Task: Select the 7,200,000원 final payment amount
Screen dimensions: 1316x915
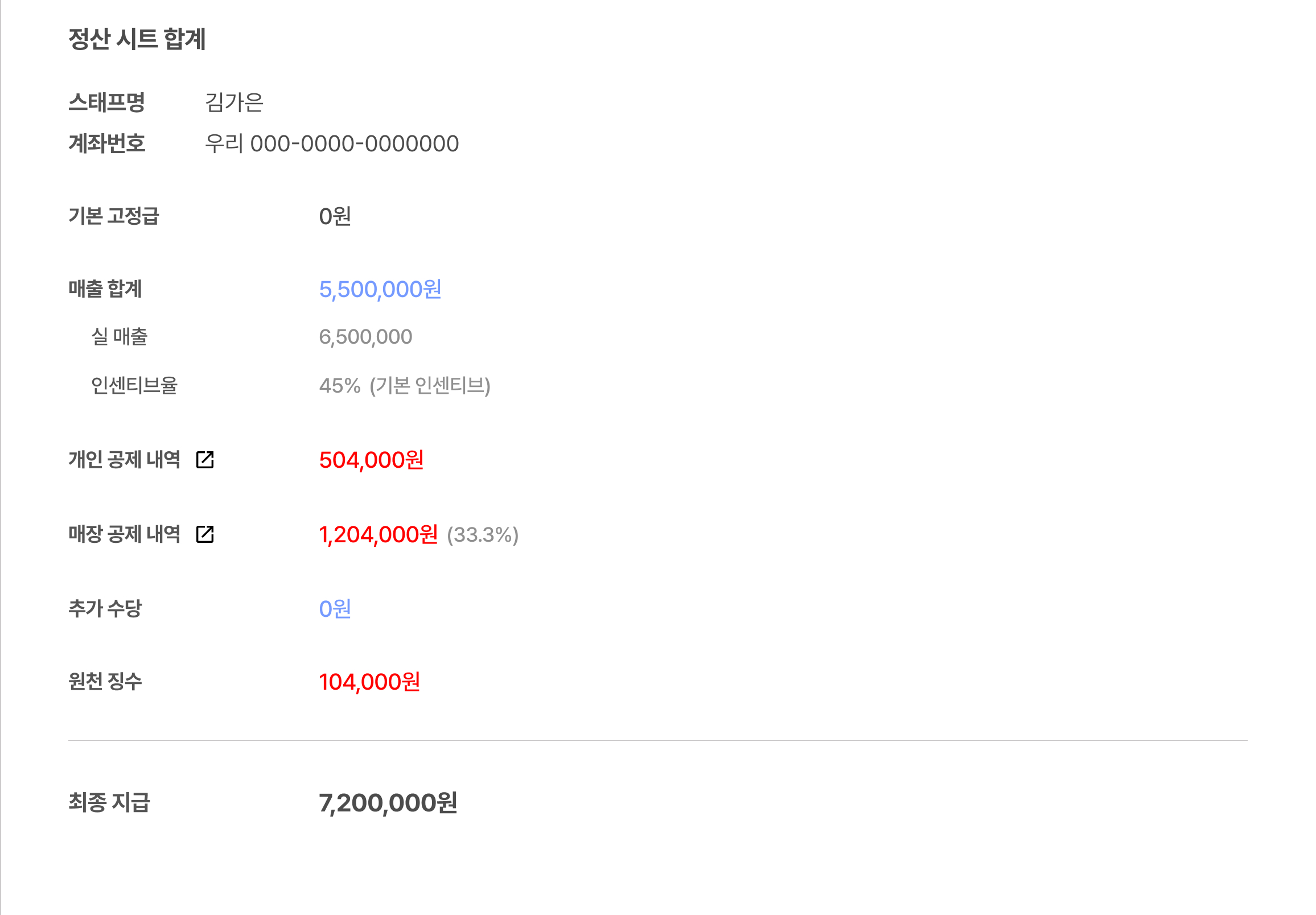Action: pos(388,803)
